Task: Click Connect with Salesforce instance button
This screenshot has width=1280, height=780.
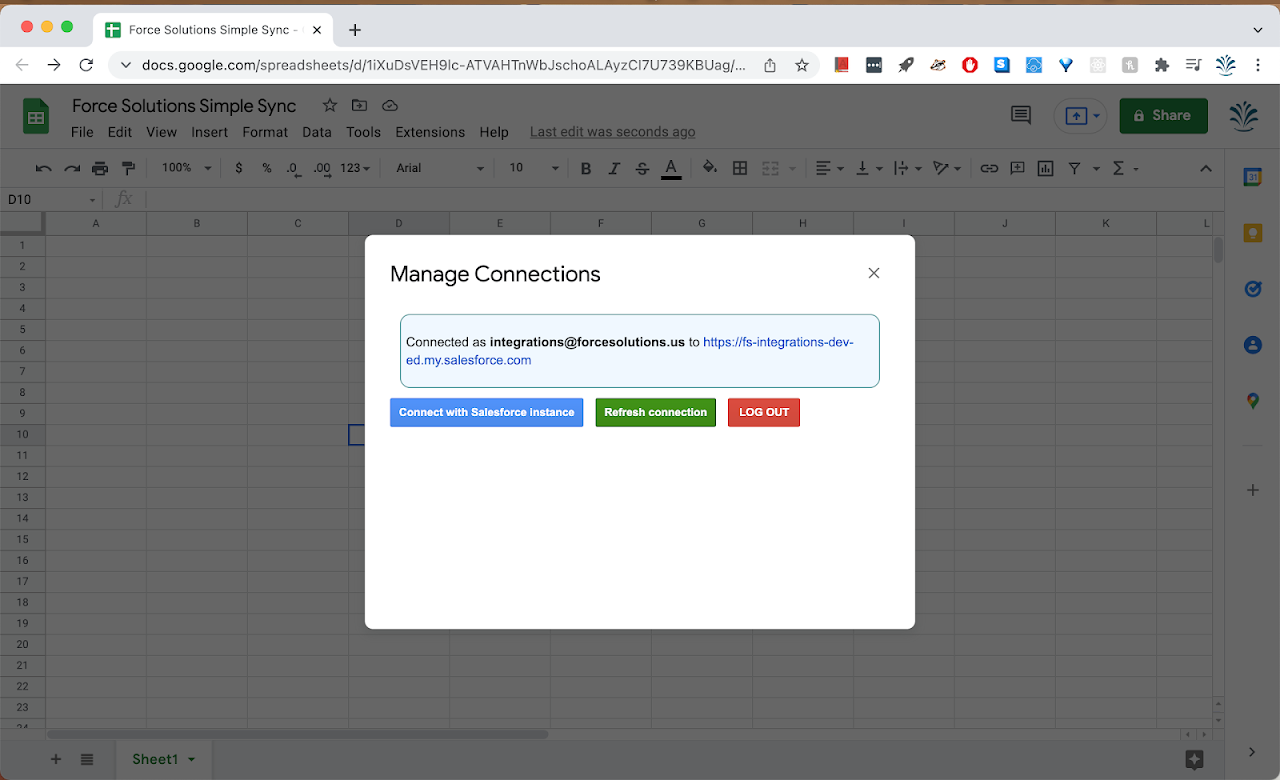Action: [x=487, y=412]
